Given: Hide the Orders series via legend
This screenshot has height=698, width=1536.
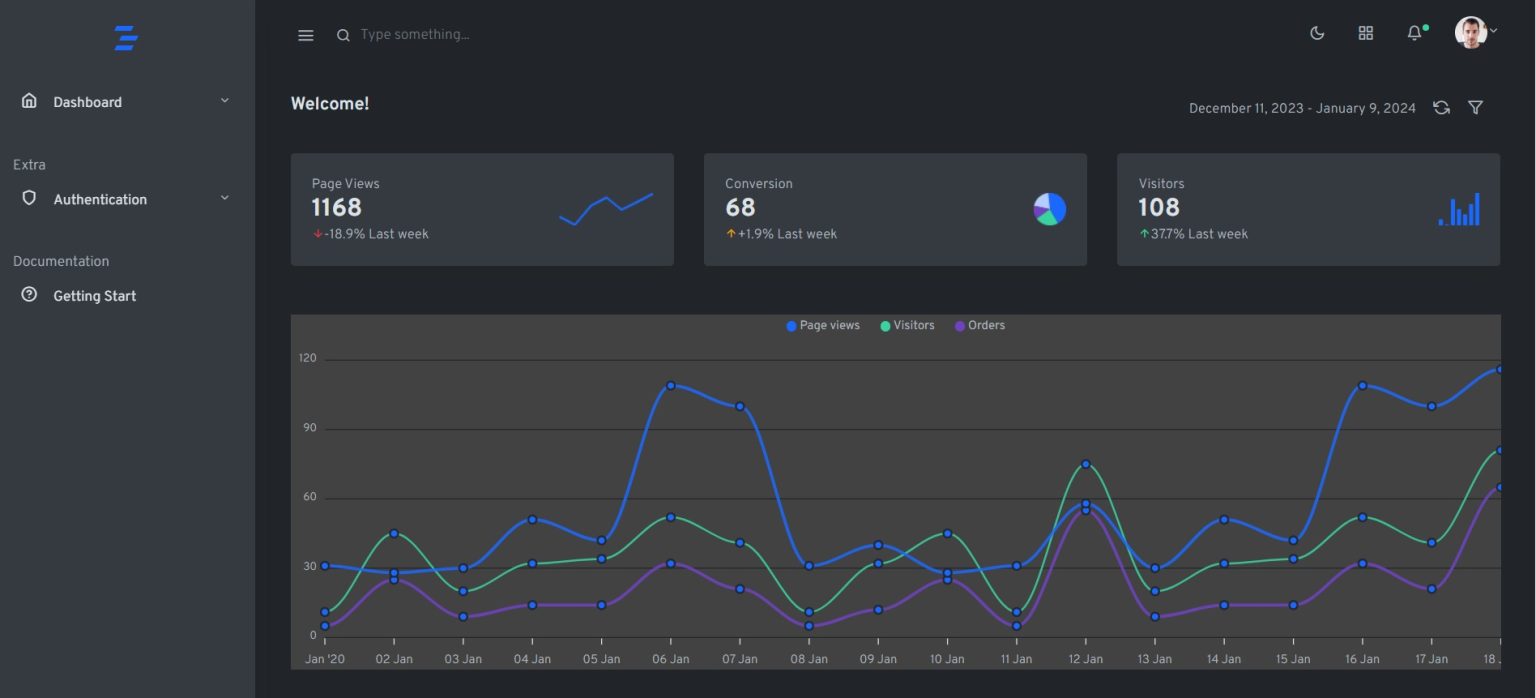Looking at the screenshot, I should tap(980, 325).
